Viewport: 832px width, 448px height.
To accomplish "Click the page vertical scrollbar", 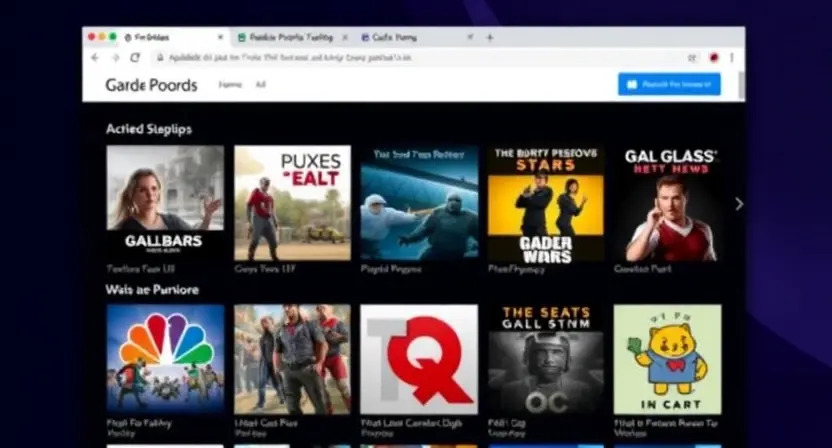I will coord(741,85).
